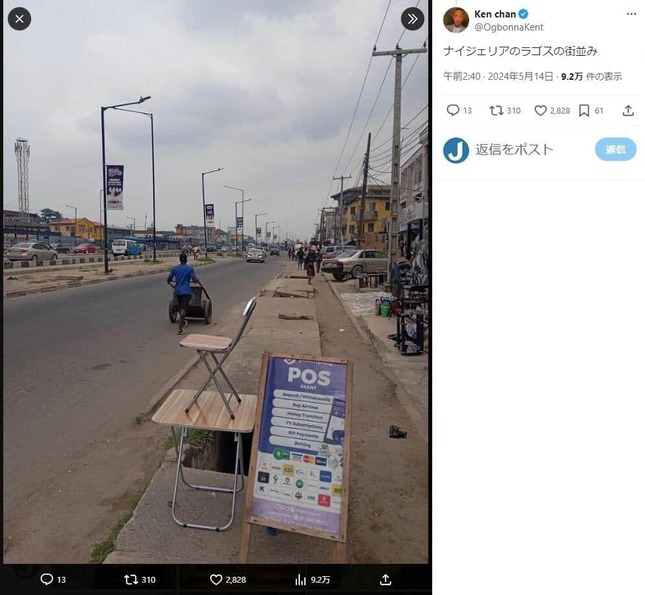Open the @OgbonnaKent handle link
Screen dimensions: 645x595
[509, 27]
